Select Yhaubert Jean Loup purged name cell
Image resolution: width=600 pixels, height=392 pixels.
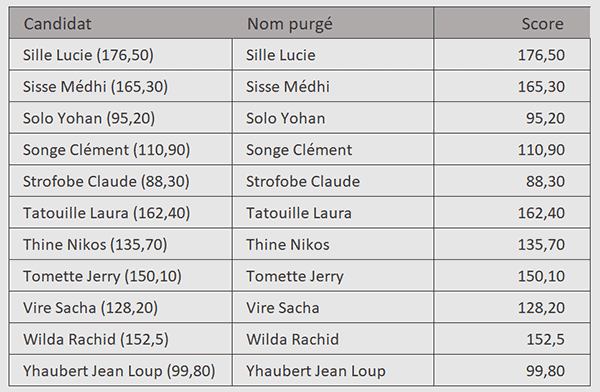click(333, 371)
